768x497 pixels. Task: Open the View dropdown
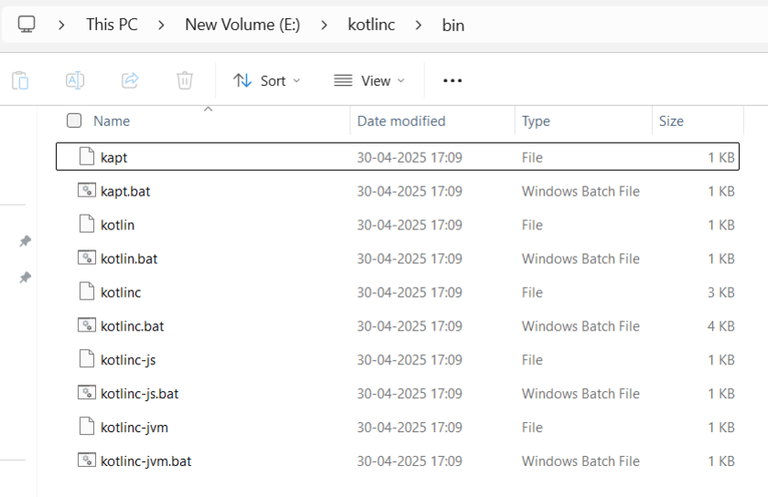369,80
